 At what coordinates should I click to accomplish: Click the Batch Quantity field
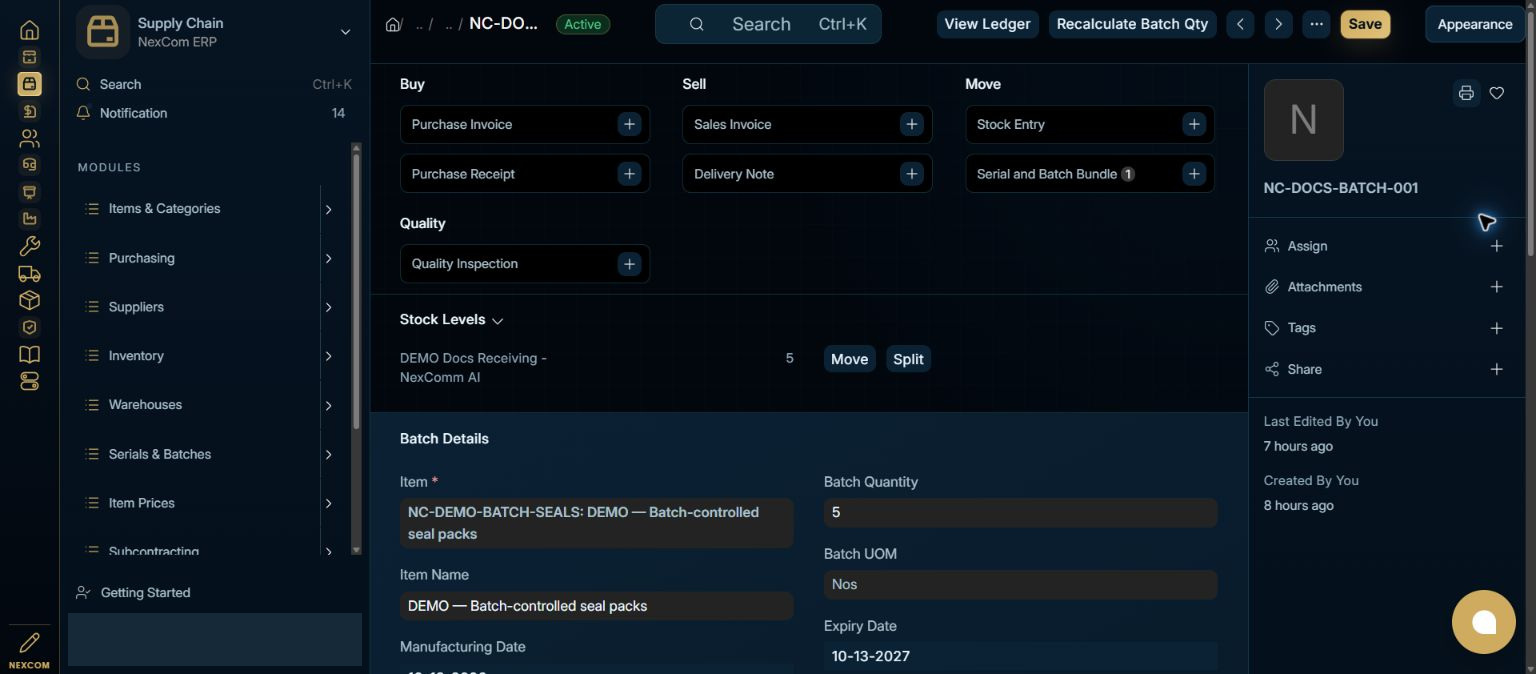(x=1020, y=512)
